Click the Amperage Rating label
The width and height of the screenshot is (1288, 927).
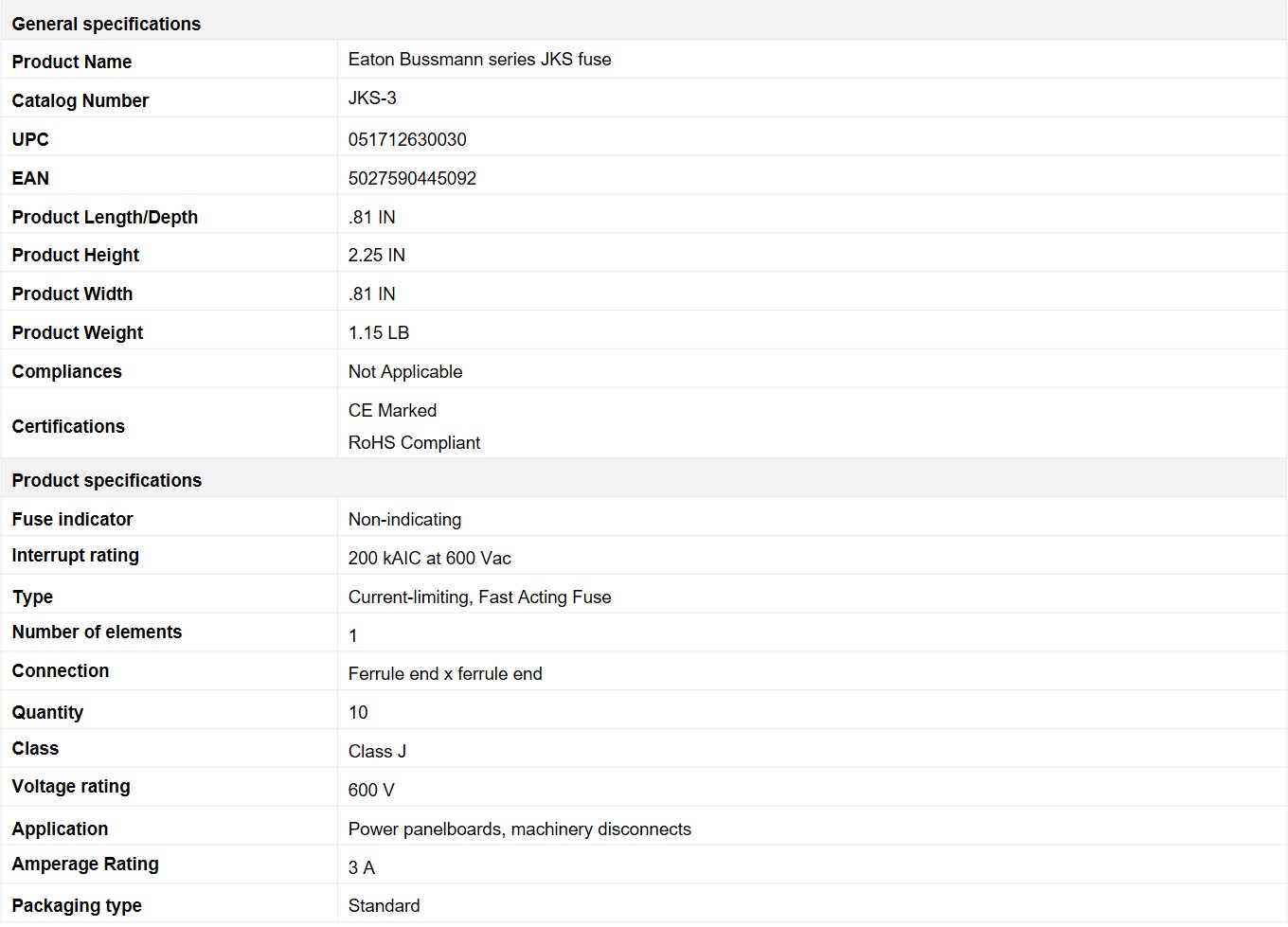[85, 864]
